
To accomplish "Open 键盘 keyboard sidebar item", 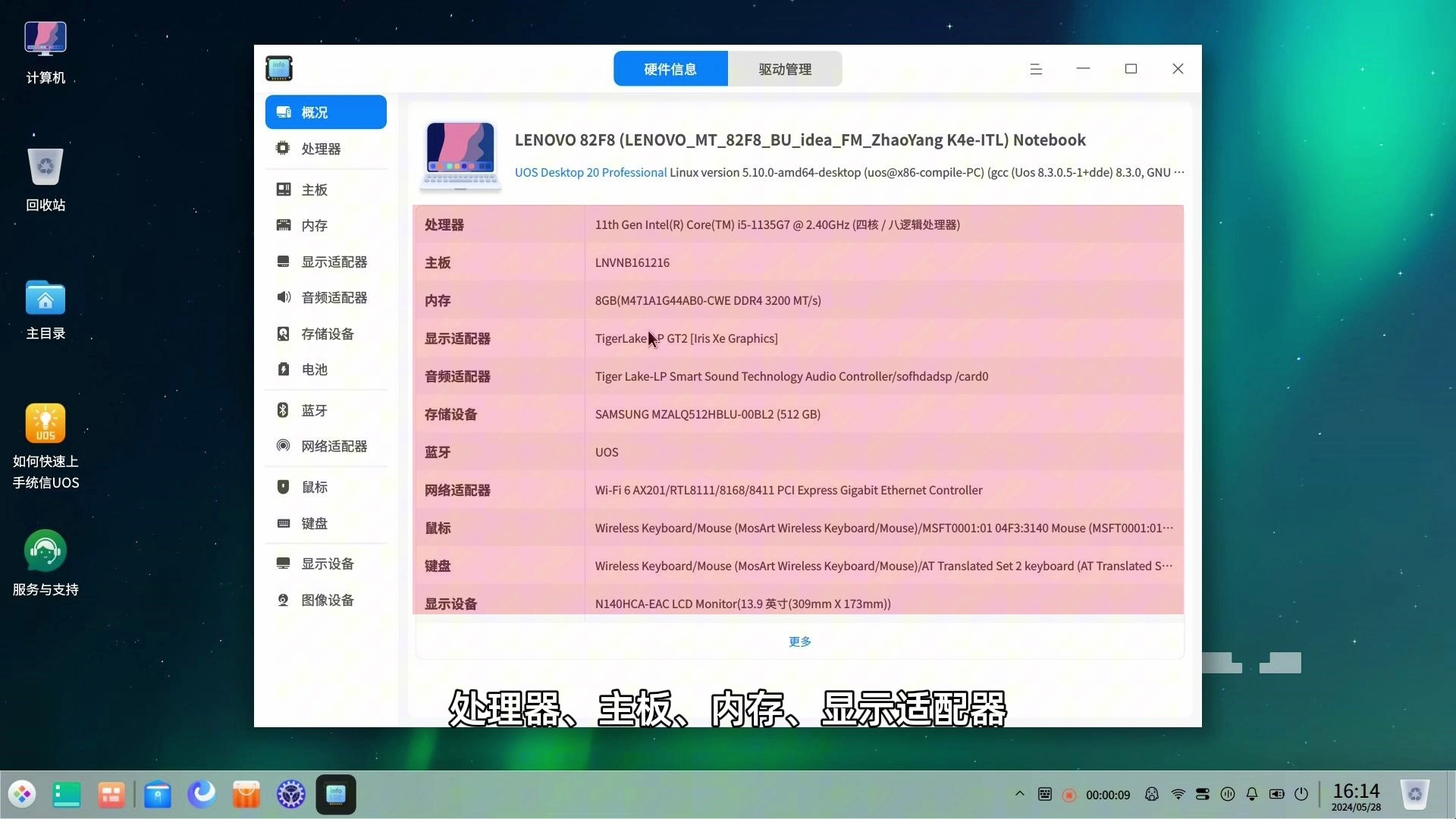I will pos(325,523).
